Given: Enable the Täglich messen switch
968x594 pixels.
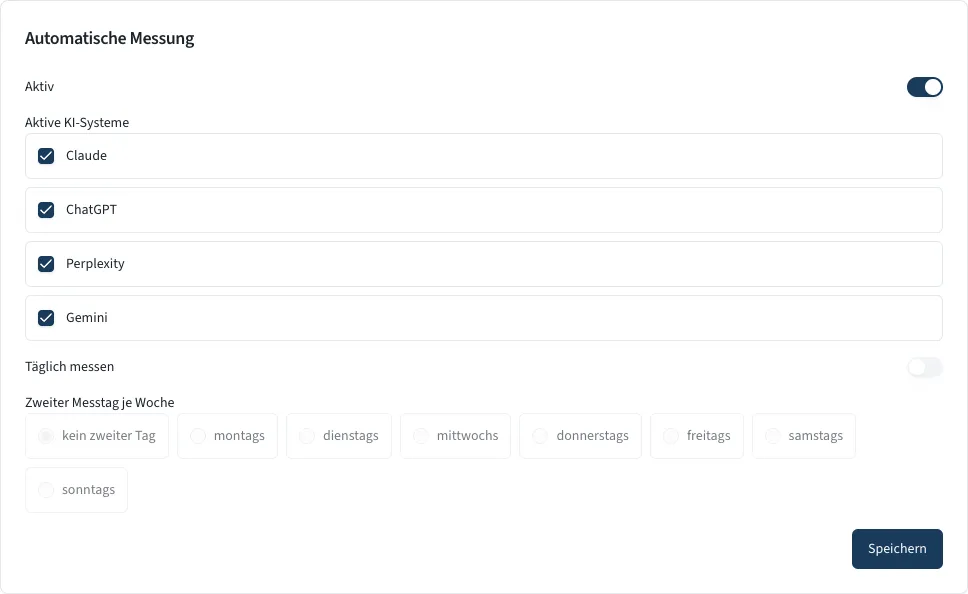Looking at the screenshot, I should click(924, 367).
